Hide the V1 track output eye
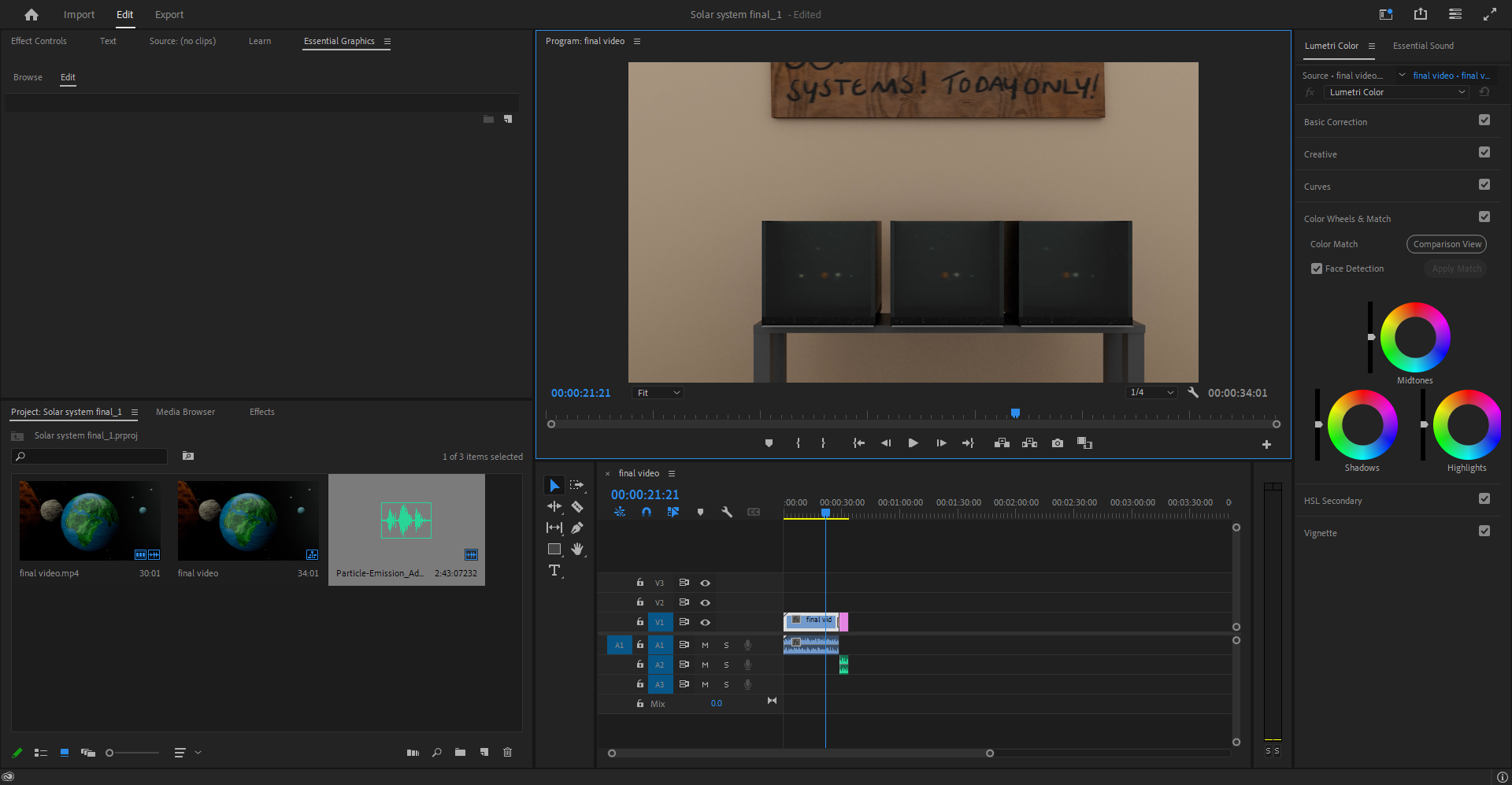The height and width of the screenshot is (785, 1512). click(x=706, y=622)
